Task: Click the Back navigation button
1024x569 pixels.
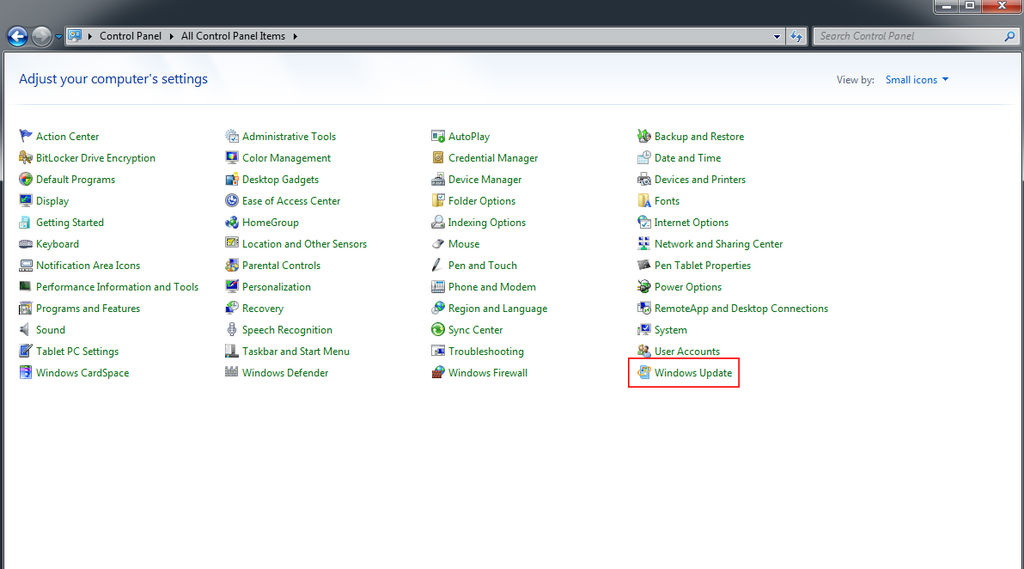Action: [x=18, y=37]
